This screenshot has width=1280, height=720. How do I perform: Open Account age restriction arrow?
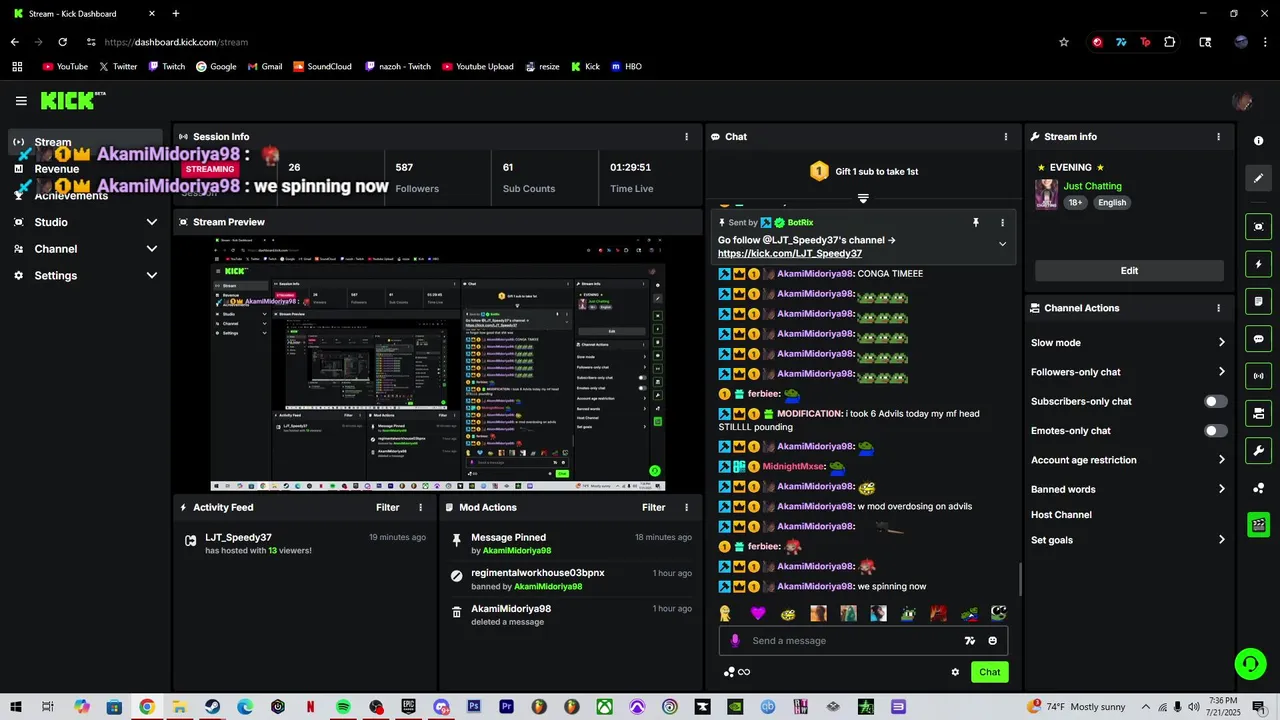pos(1221,460)
